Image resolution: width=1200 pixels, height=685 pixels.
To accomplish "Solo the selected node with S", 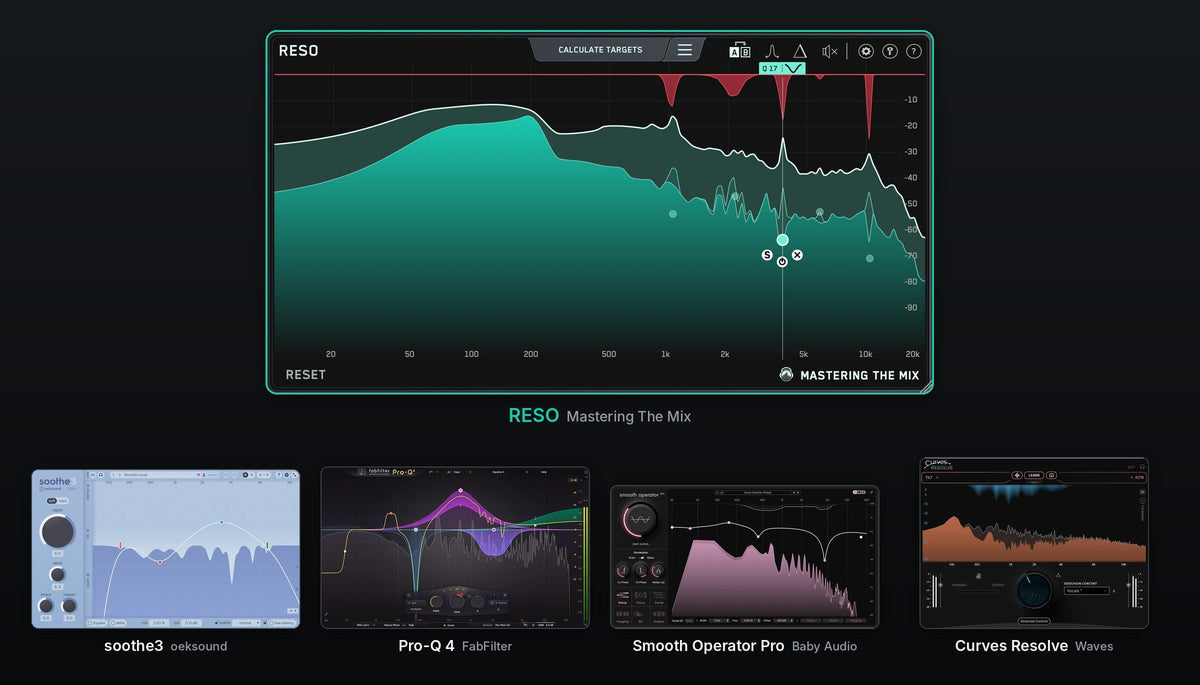I will click(767, 256).
